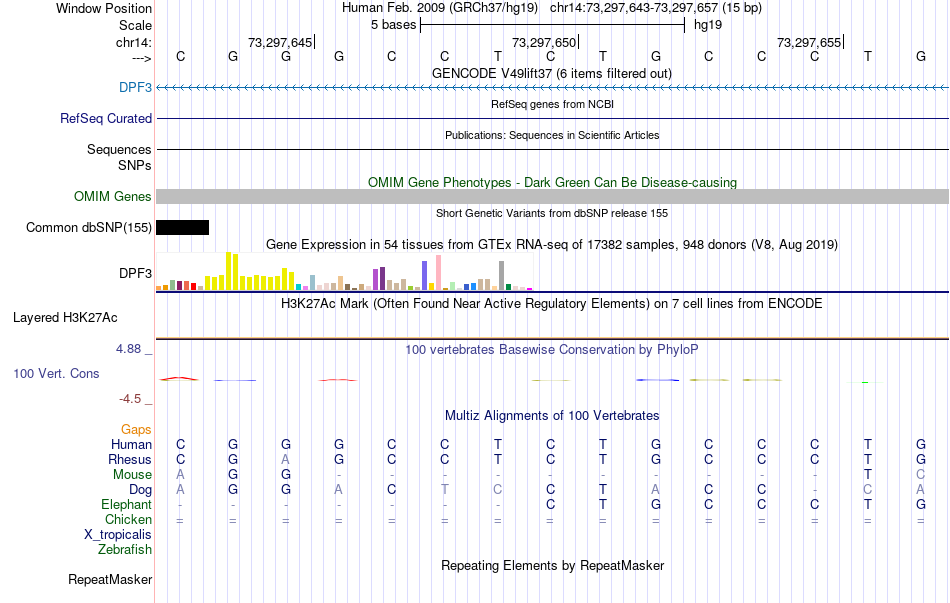The height and width of the screenshot is (603, 950).
Task: Click the Short Genetic Variants dbSNP title
Action: (x=552, y=213)
